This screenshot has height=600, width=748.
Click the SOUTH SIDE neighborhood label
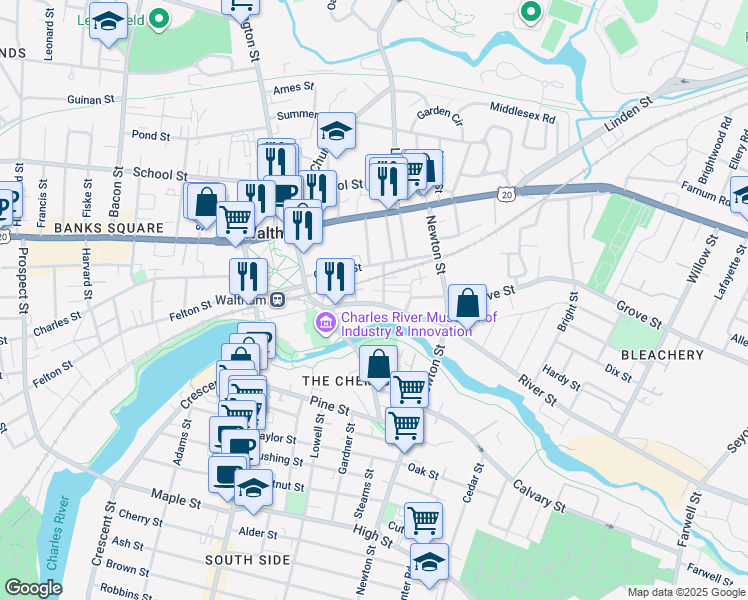(x=248, y=560)
